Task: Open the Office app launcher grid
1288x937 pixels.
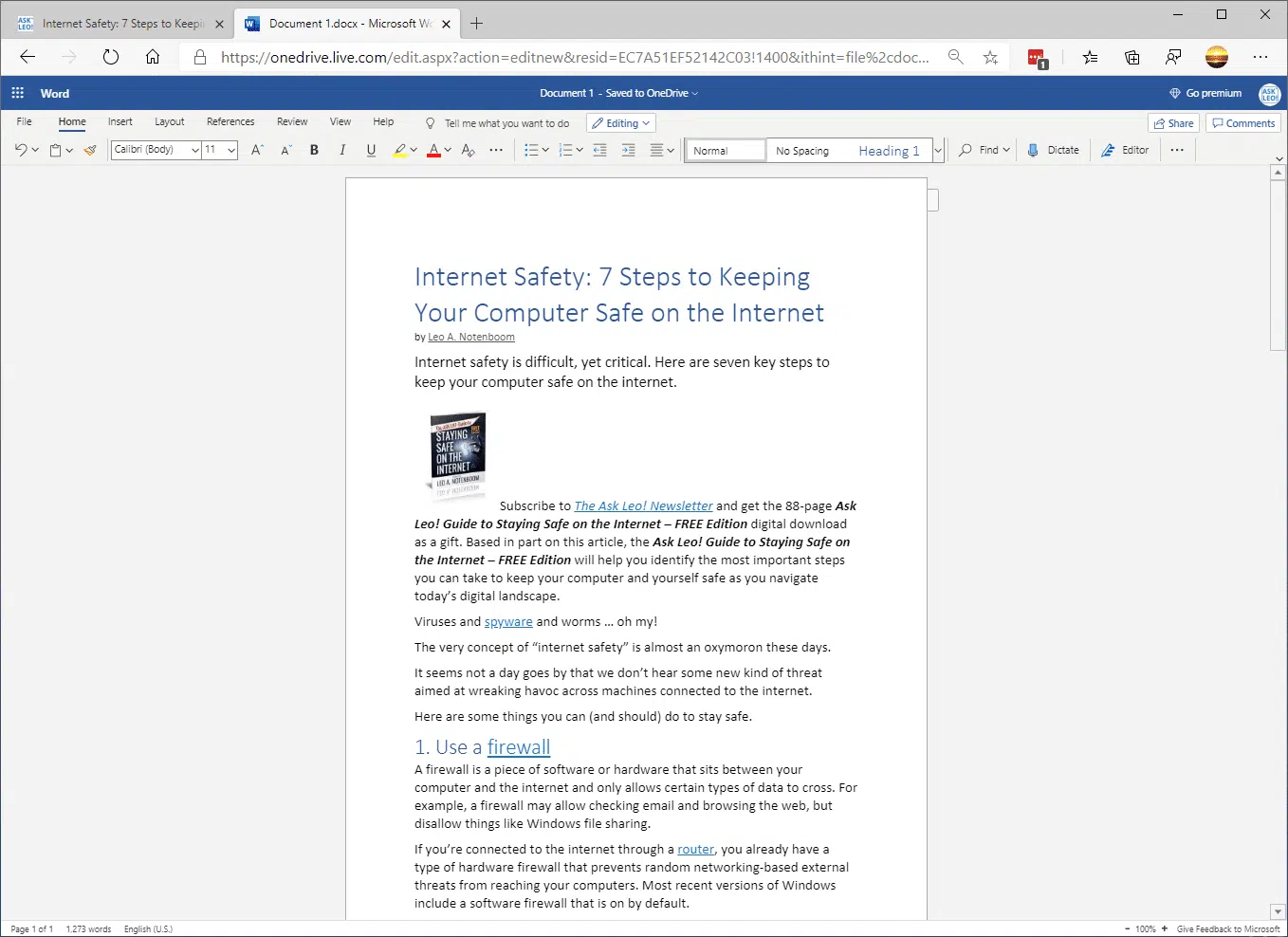Action: click(17, 93)
